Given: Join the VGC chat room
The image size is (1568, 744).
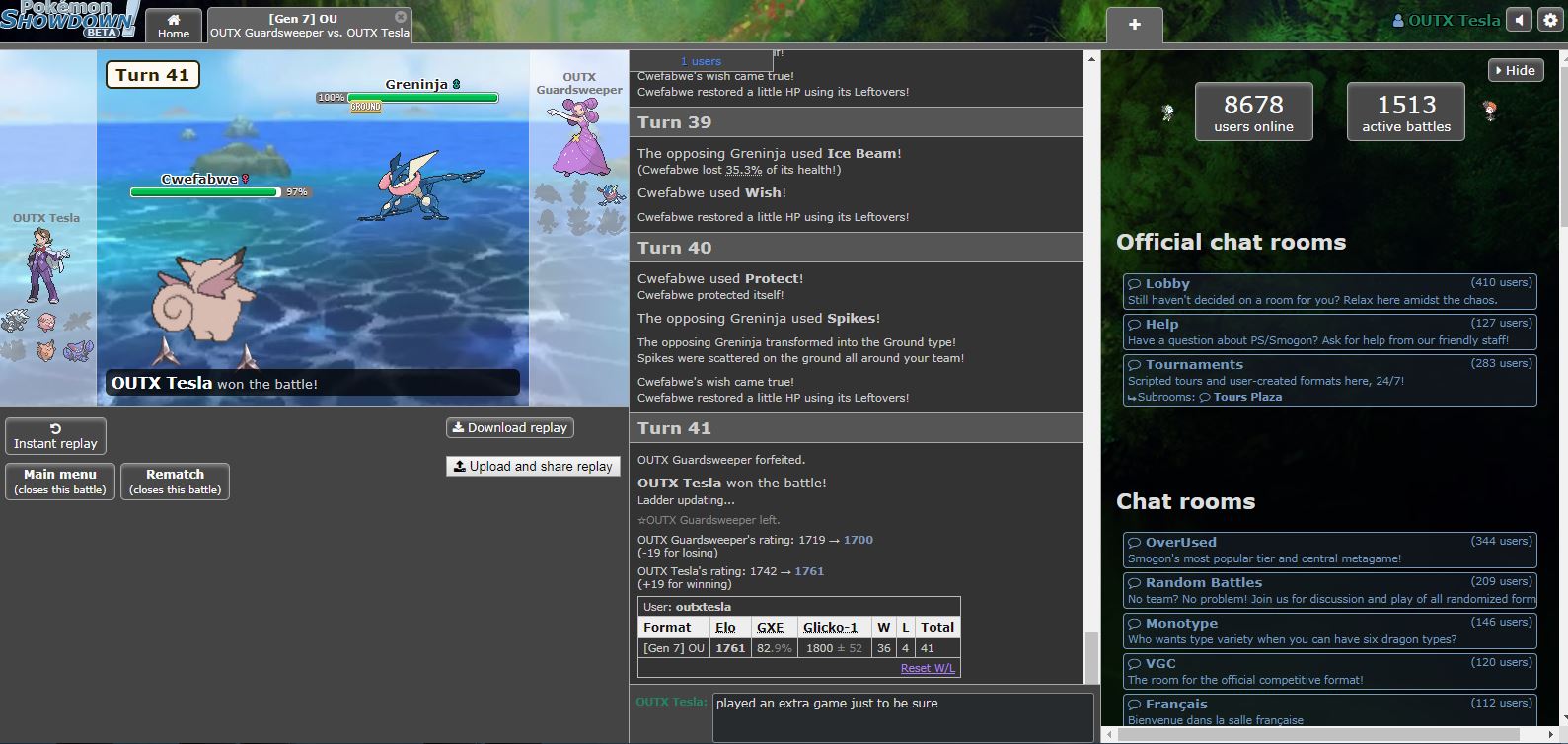Looking at the screenshot, I should point(1329,671).
